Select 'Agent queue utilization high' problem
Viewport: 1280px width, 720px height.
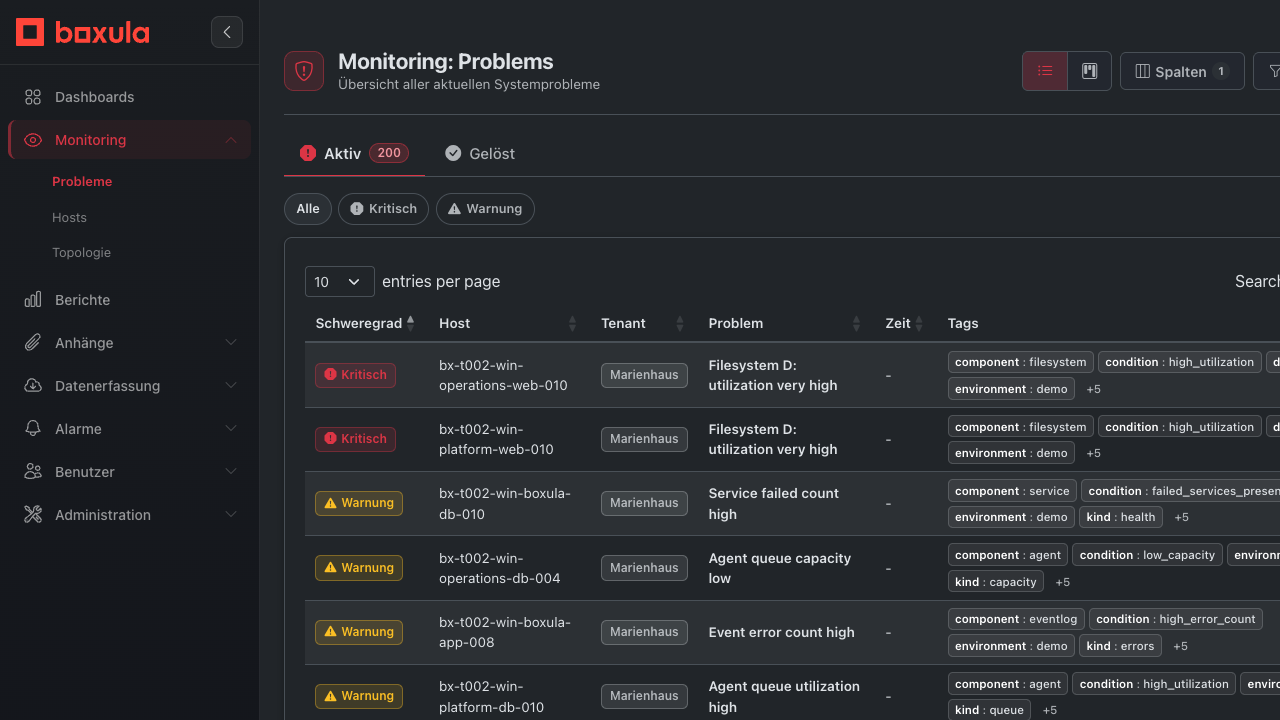[784, 697]
